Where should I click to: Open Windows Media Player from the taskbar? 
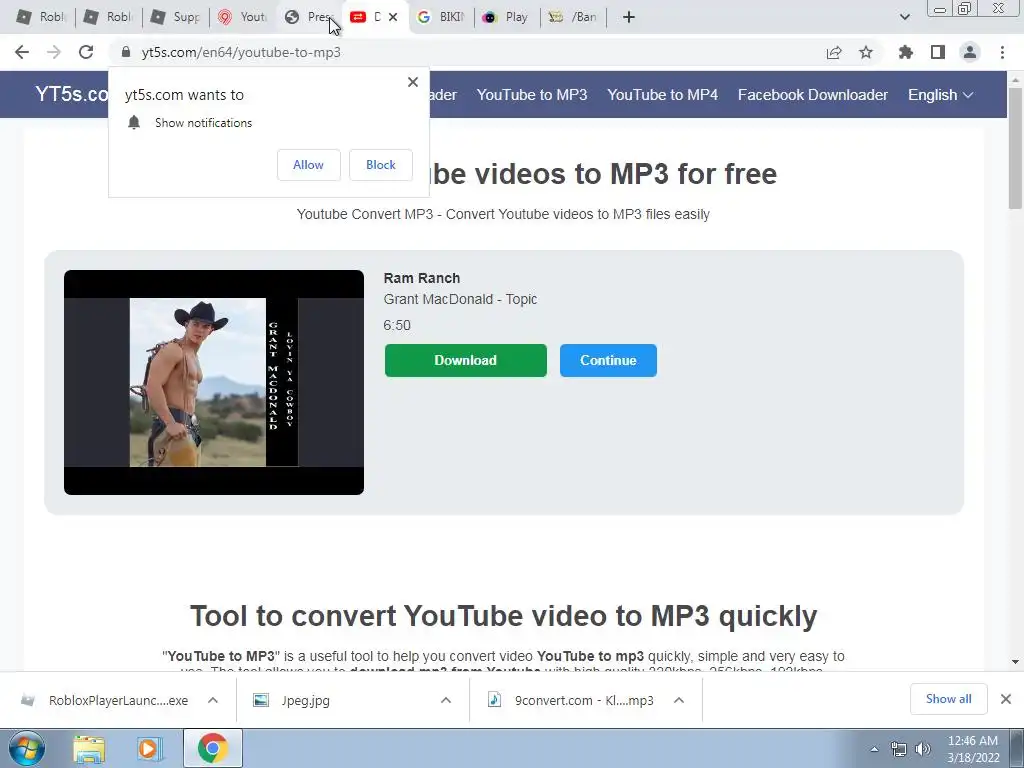click(x=148, y=748)
